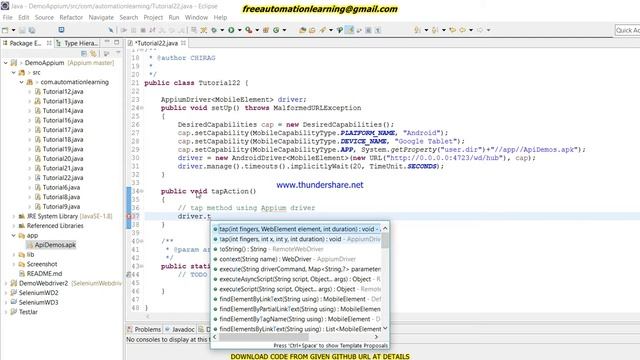Image resolution: width=640 pixels, height=360 pixels.
Task: Select README.md file in tree
Action: click(x=44, y=273)
